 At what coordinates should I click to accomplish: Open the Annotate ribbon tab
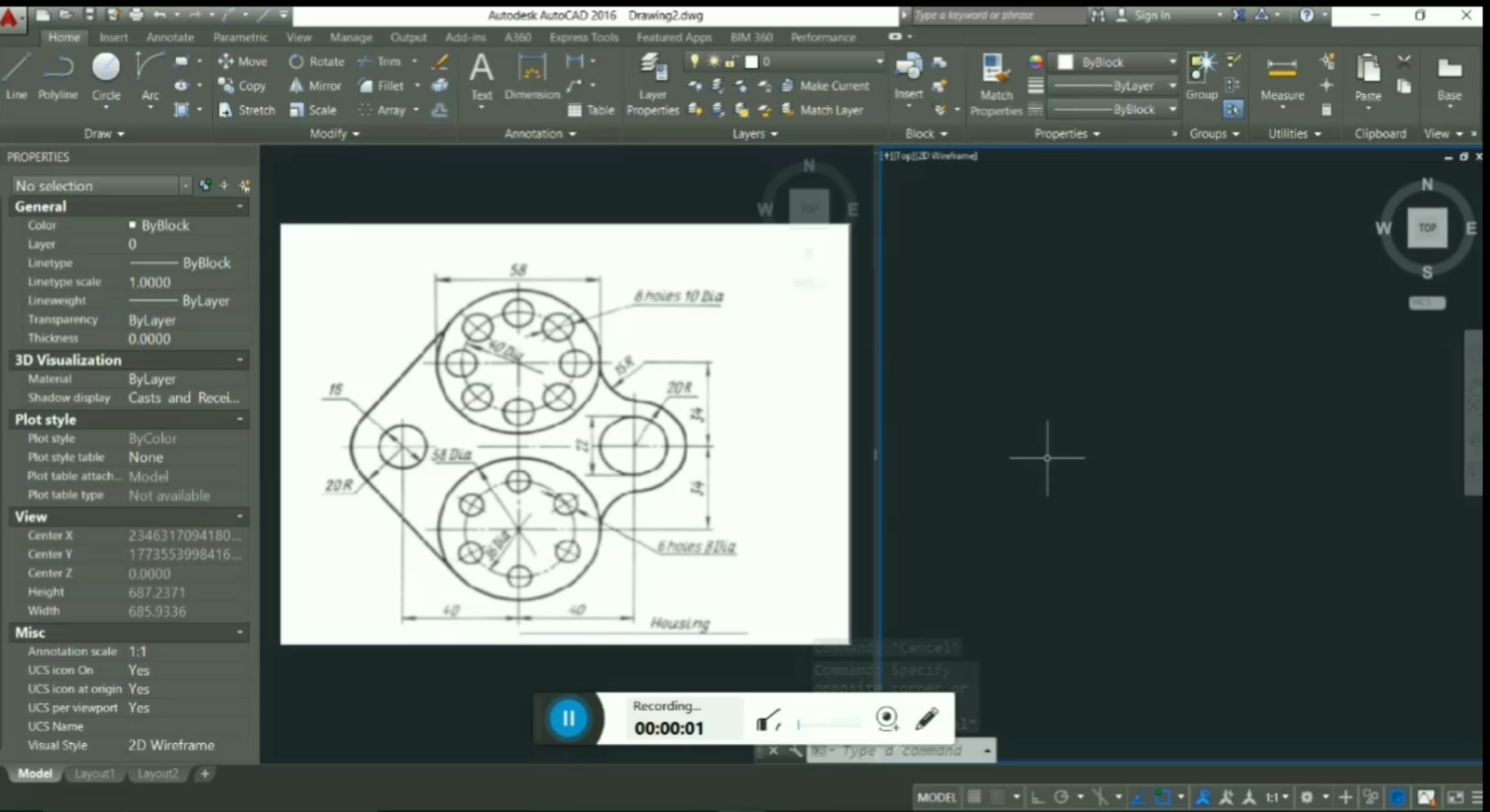pos(170,37)
